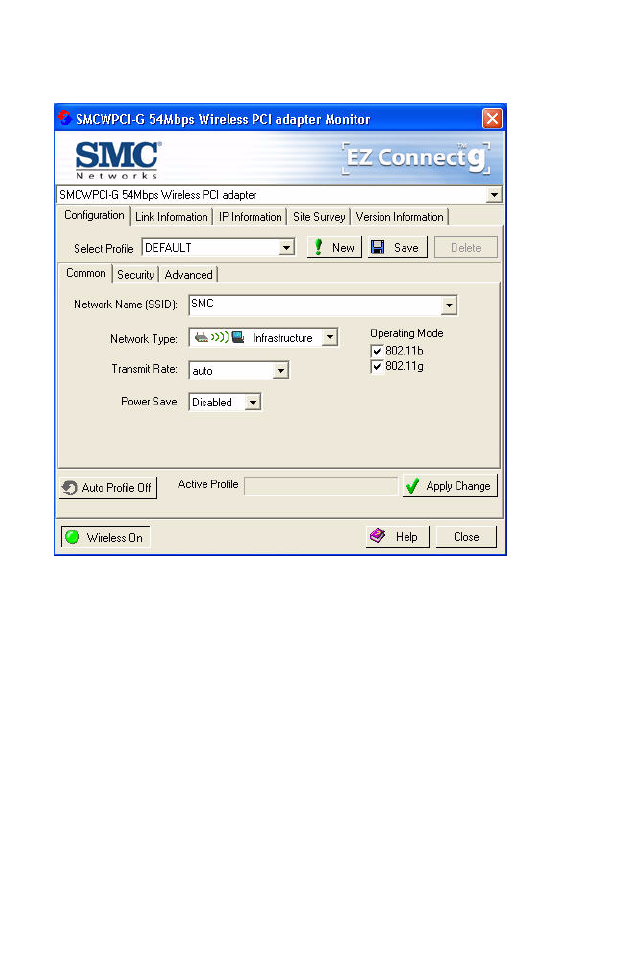Open the IP Information tab
This screenshot has width=630, height=972.
pyautogui.click(x=250, y=217)
